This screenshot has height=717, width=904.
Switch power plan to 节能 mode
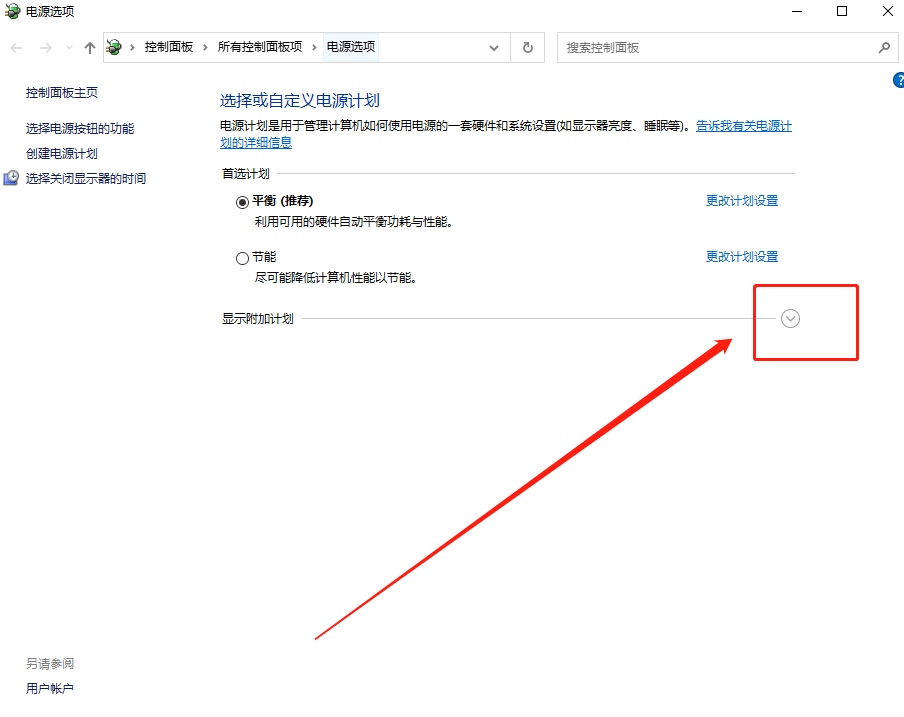(x=241, y=257)
